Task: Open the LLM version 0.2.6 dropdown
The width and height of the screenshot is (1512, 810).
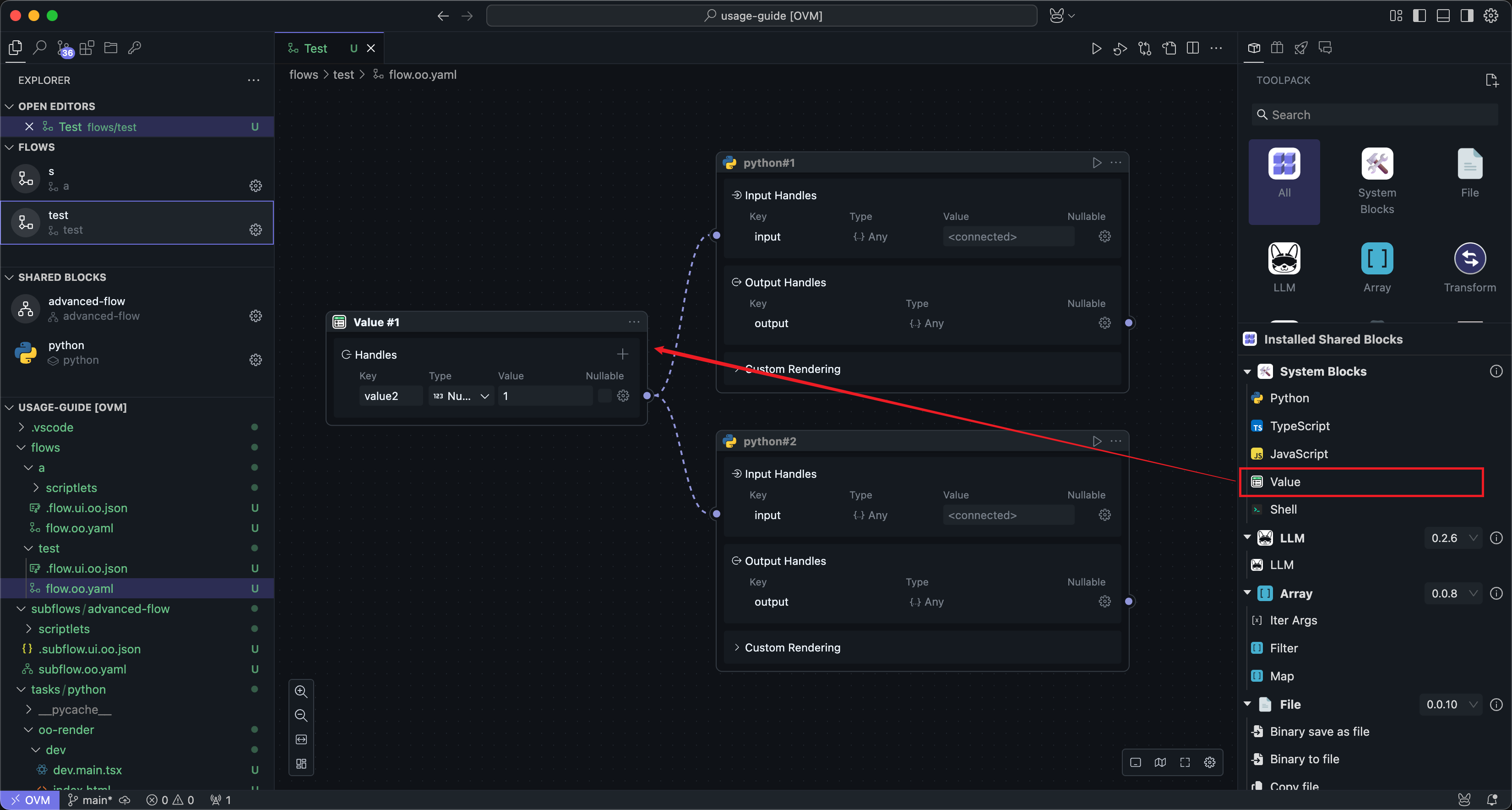Action: click(1453, 538)
